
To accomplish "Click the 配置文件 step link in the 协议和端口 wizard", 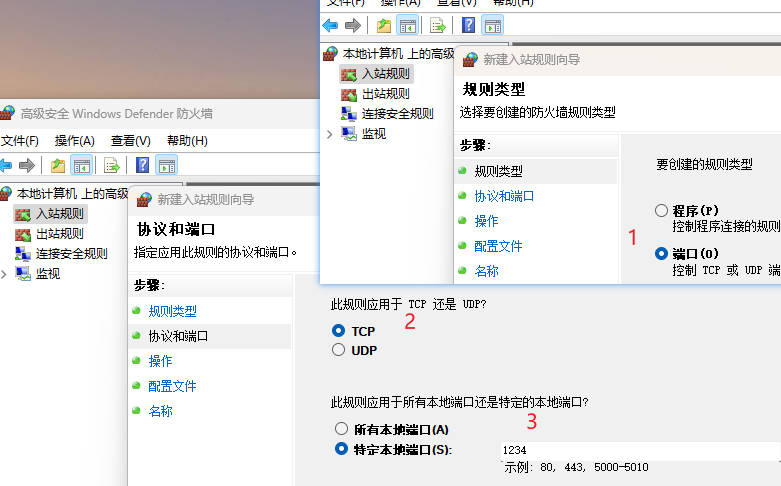I will pos(172,386).
